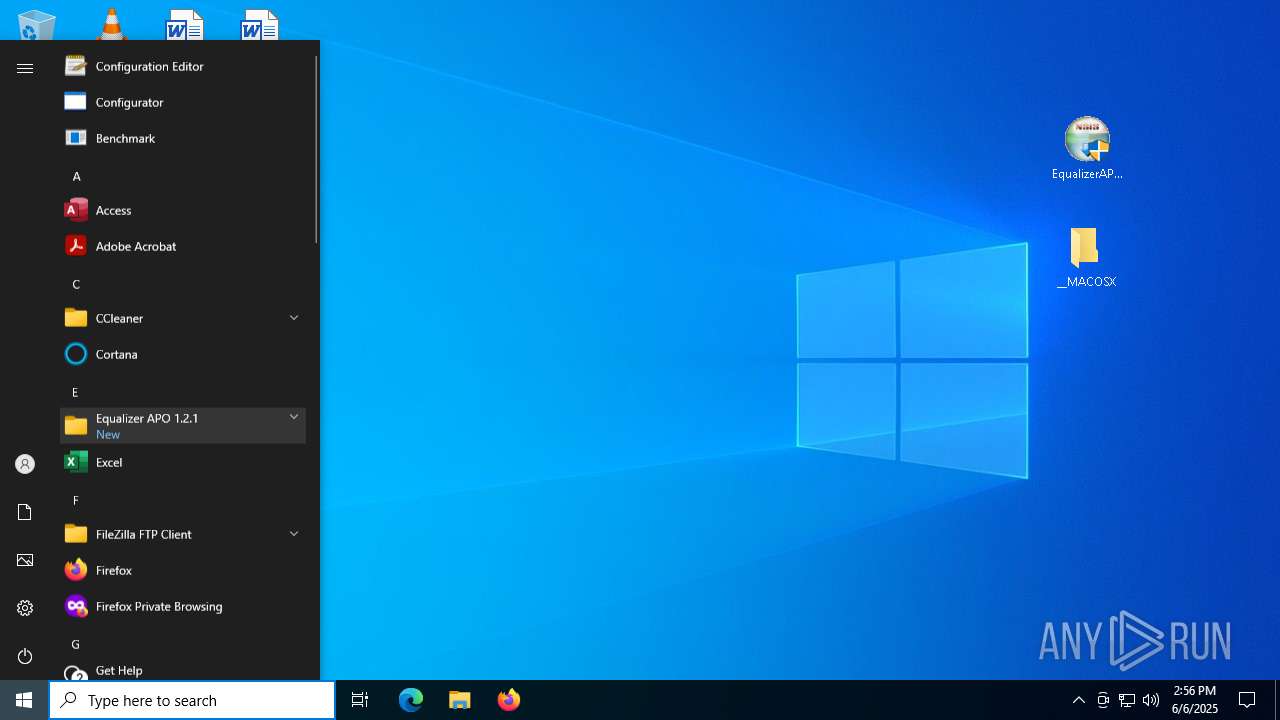Screen dimensions: 1280x720
Task: Select the __MACOSX desktop folder
Action: [1087, 257]
